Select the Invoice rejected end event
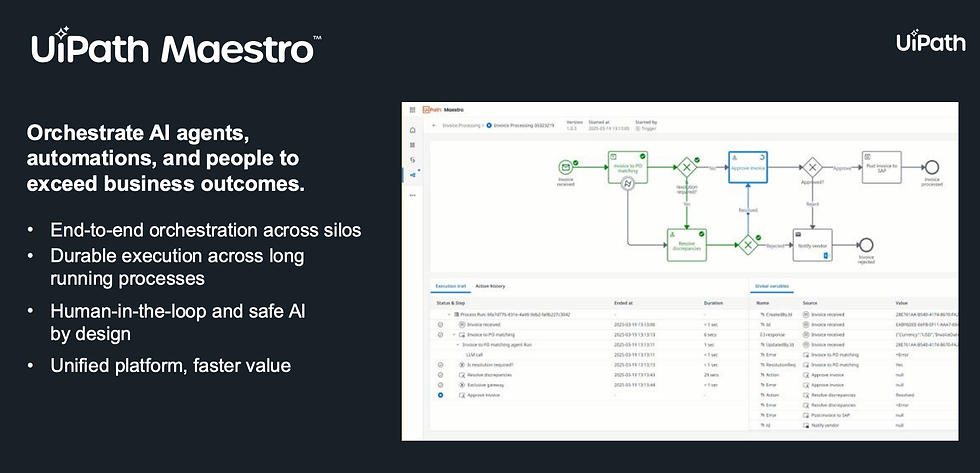This screenshot has height=473, width=980. point(866,245)
